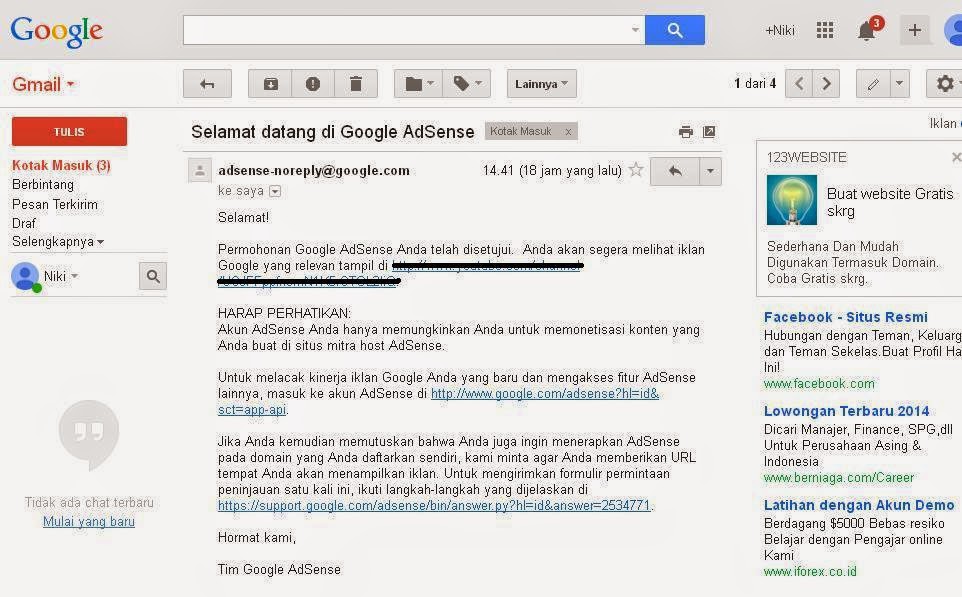This screenshot has width=962, height=597.
Task: Open the Facebook - Situs Resmi ad
Action: point(845,317)
